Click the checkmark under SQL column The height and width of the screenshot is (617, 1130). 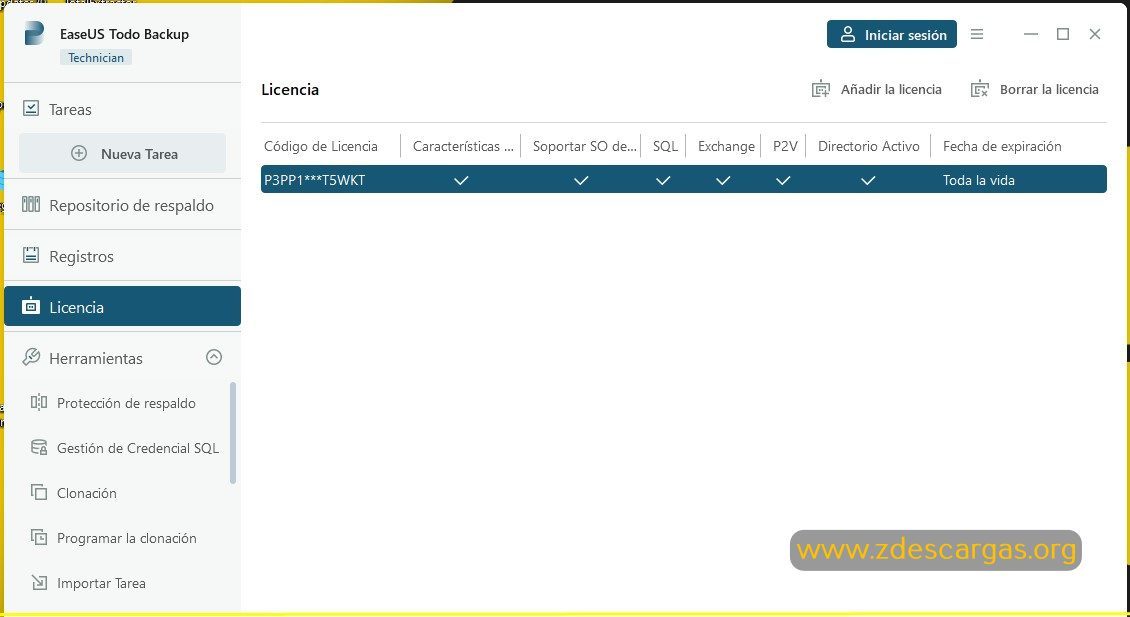(663, 180)
